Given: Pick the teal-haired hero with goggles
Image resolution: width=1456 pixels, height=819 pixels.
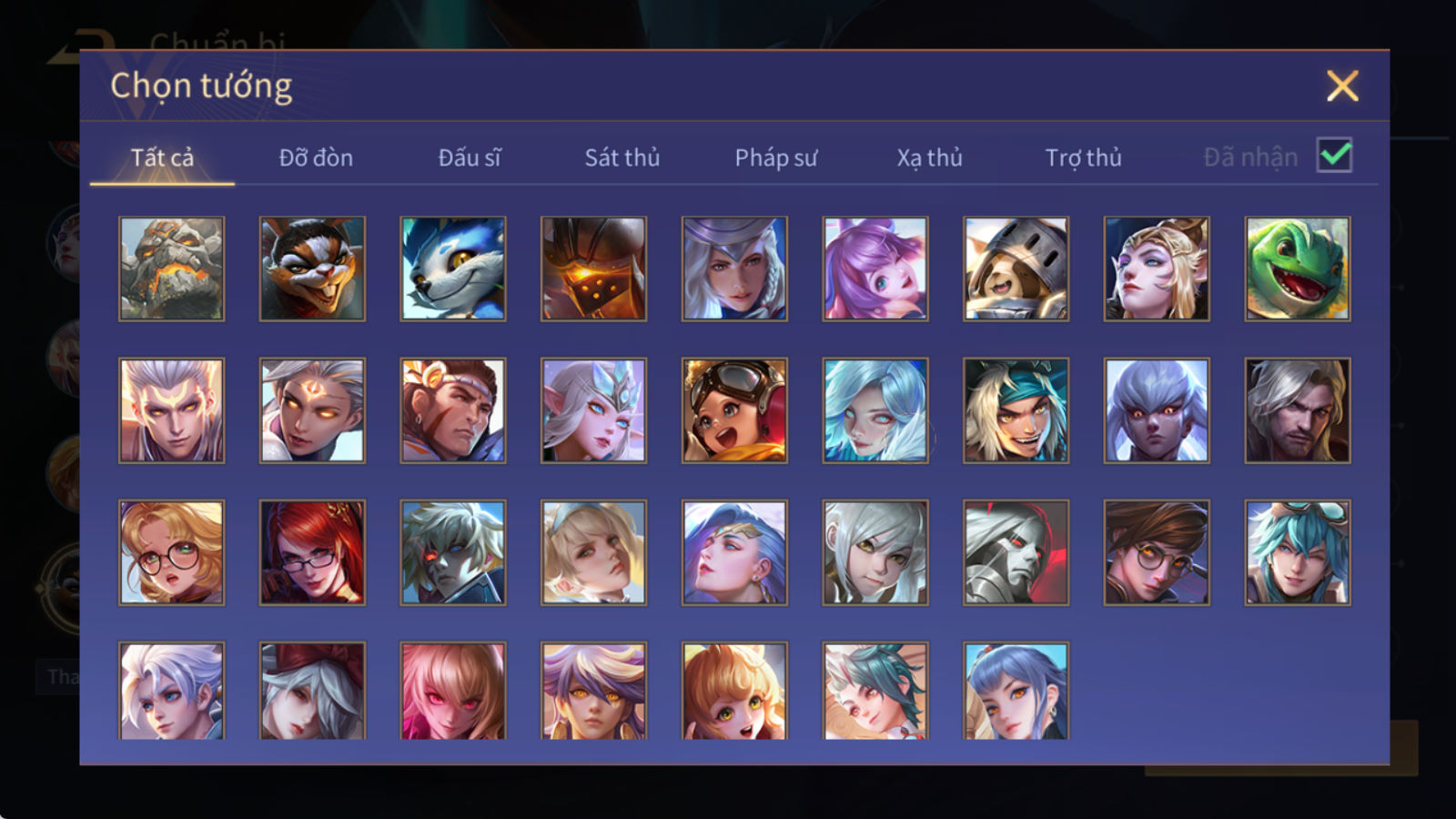Looking at the screenshot, I should [1298, 552].
